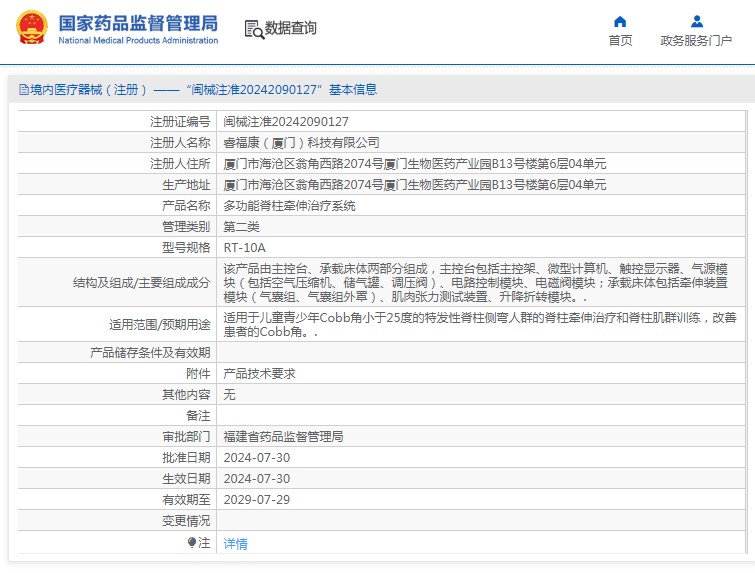The image size is (755, 573).
Task: Click attachment value 产品技术要求
Action: [260, 374]
